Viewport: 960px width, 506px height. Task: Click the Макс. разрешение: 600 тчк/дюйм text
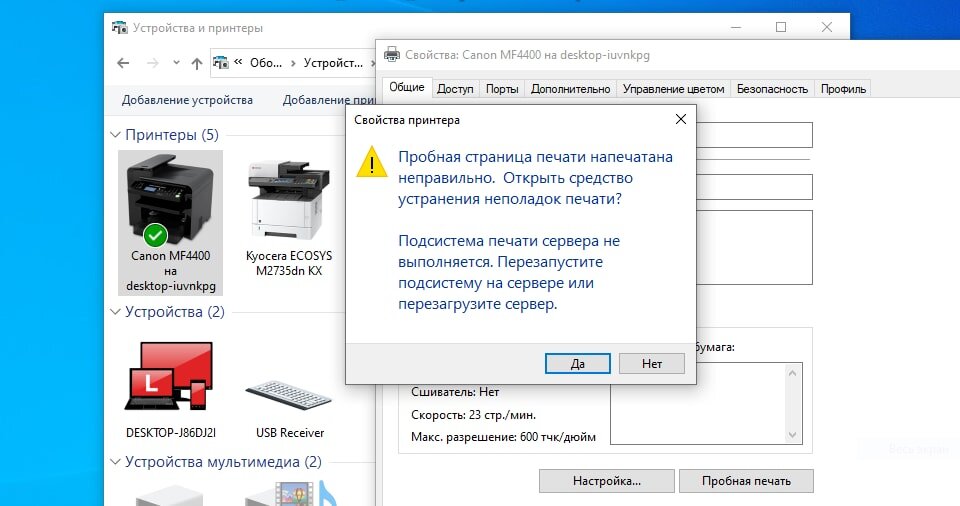coord(503,437)
